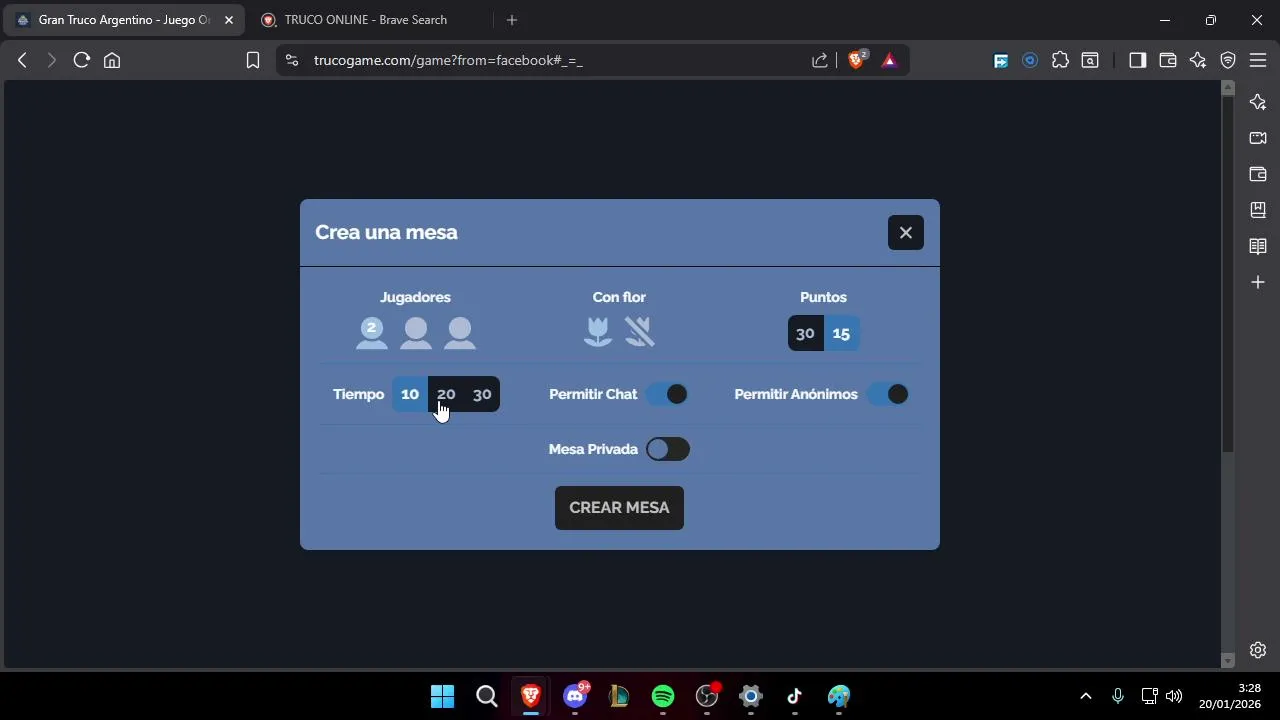The width and height of the screenshot is (1280, 720).
Task: Click the CREAR MESA button
Action: pos(619,508)
